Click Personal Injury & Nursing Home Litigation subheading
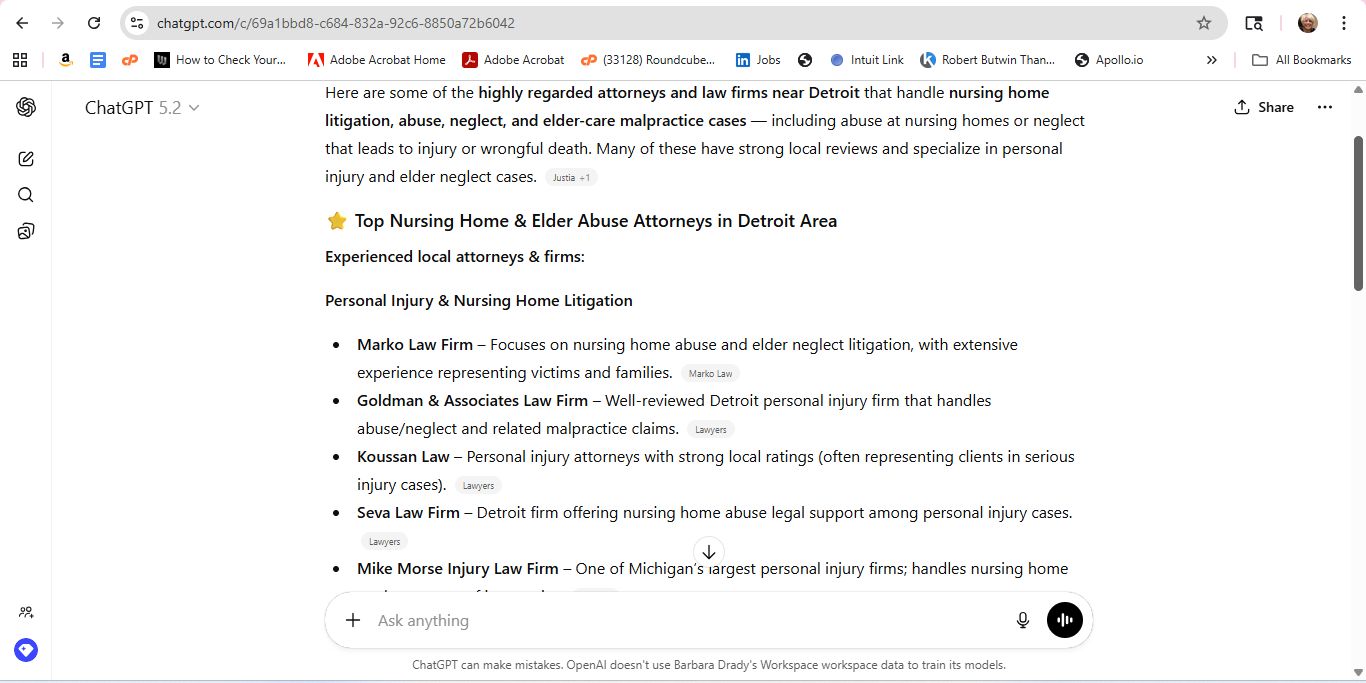 pos(479,300)
